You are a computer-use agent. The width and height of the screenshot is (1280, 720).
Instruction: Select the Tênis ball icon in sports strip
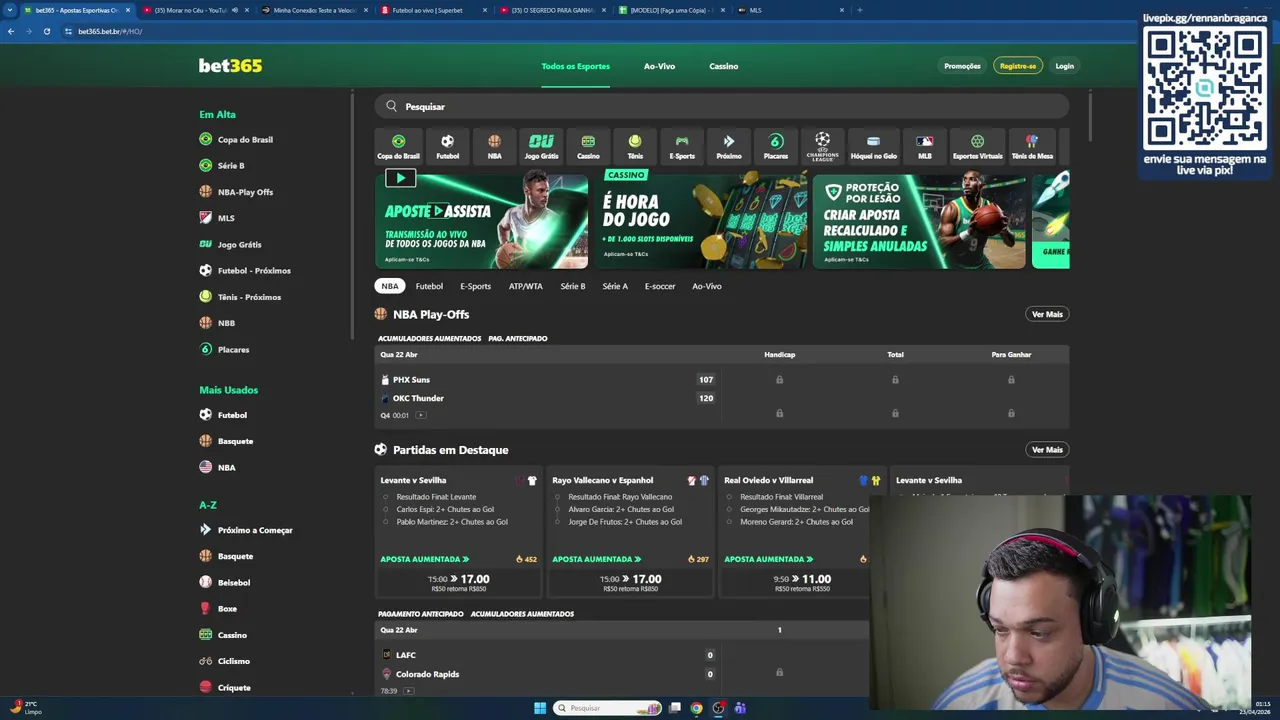click(x=635, y=146)
